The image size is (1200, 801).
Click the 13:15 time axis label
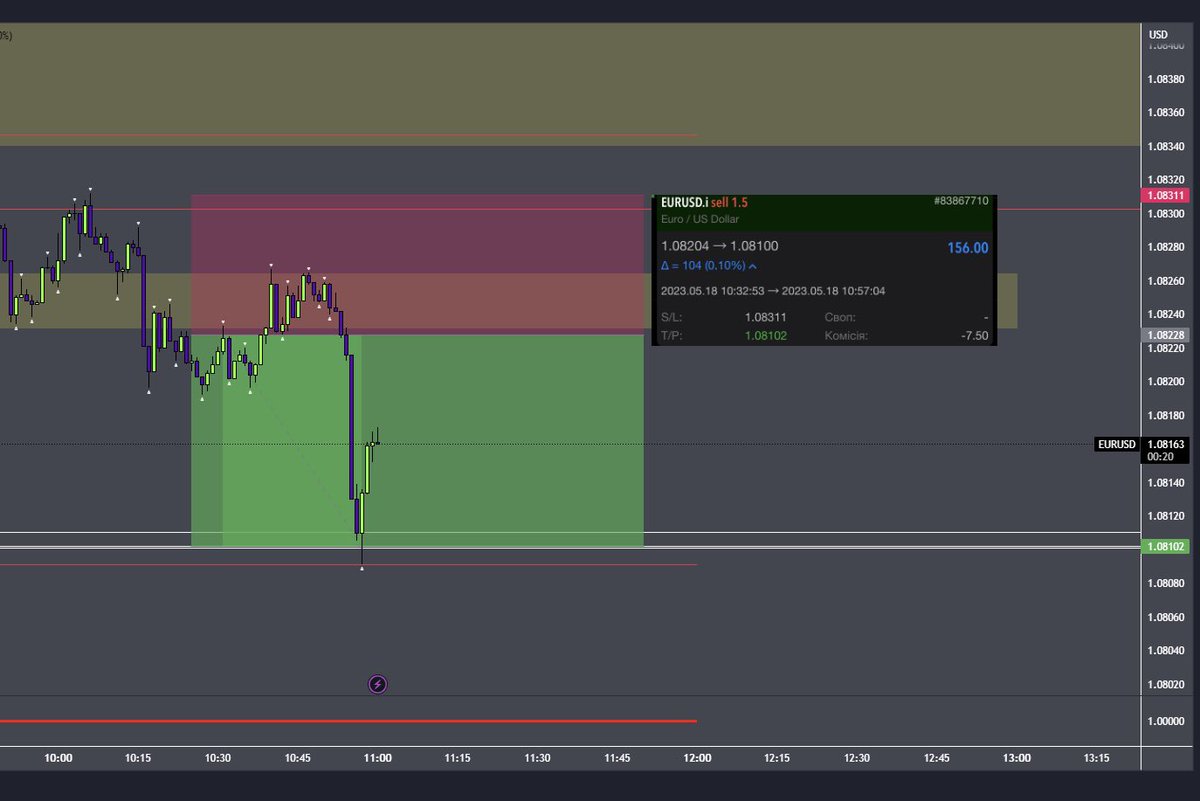click(1097, 758)
